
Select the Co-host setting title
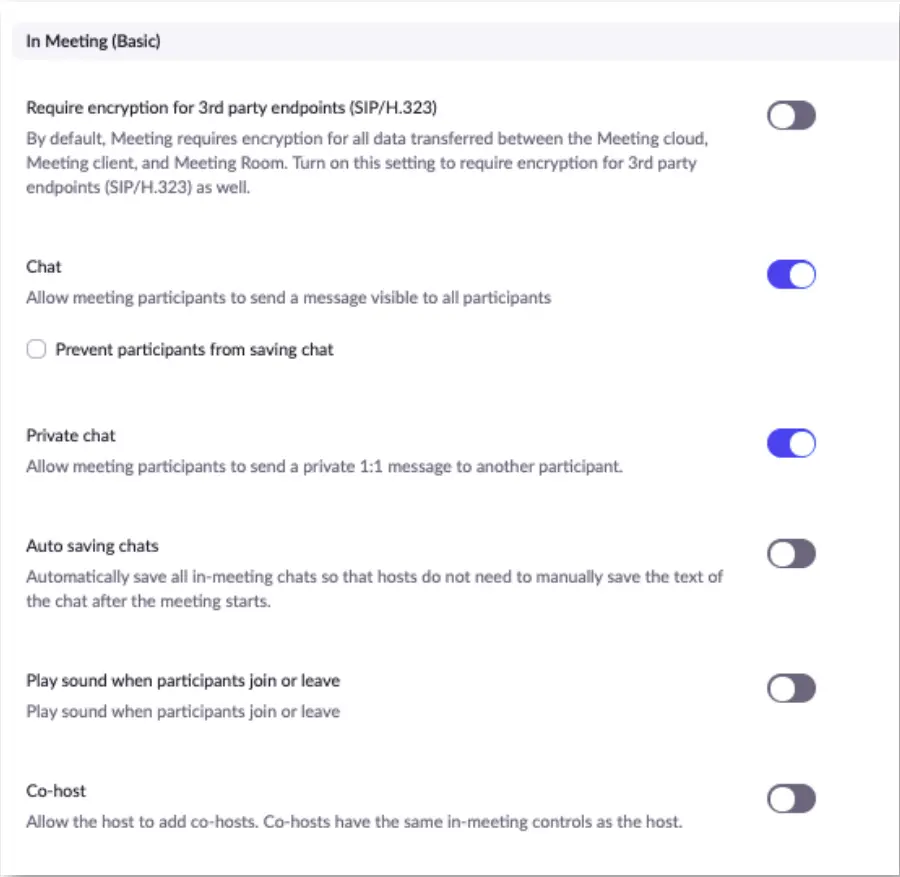(x=56, y=791)
